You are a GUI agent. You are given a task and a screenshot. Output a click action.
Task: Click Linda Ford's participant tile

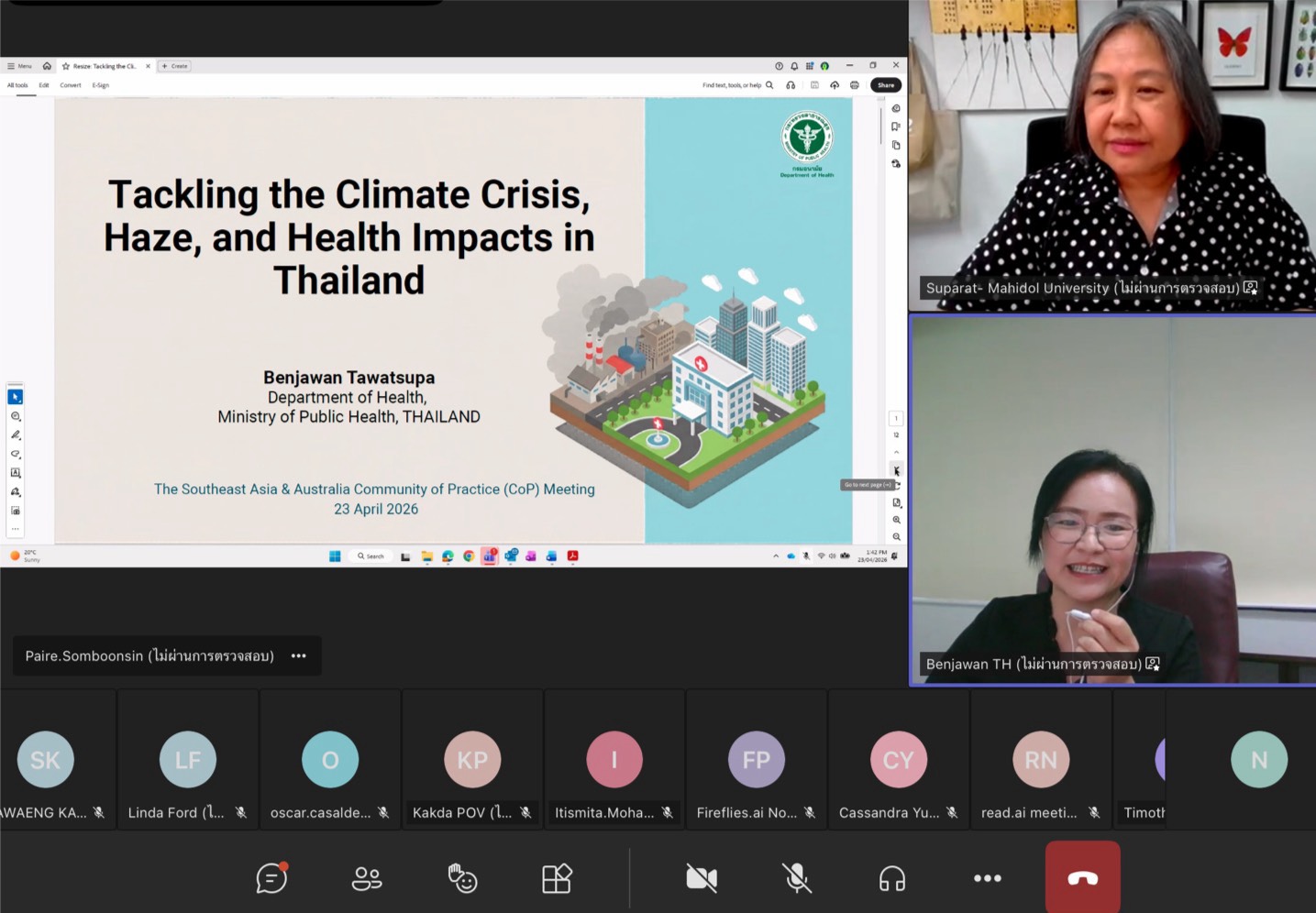188,761
